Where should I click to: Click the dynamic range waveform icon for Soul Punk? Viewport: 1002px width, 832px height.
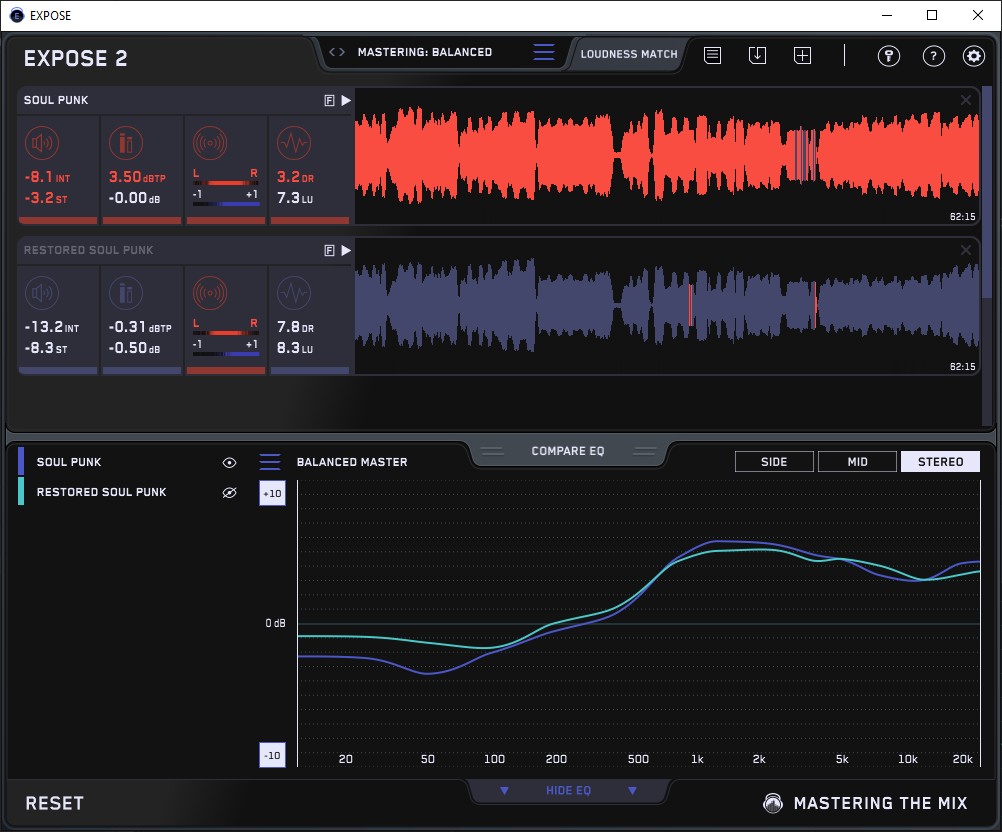pyautogui.click(x=293, y=144)
